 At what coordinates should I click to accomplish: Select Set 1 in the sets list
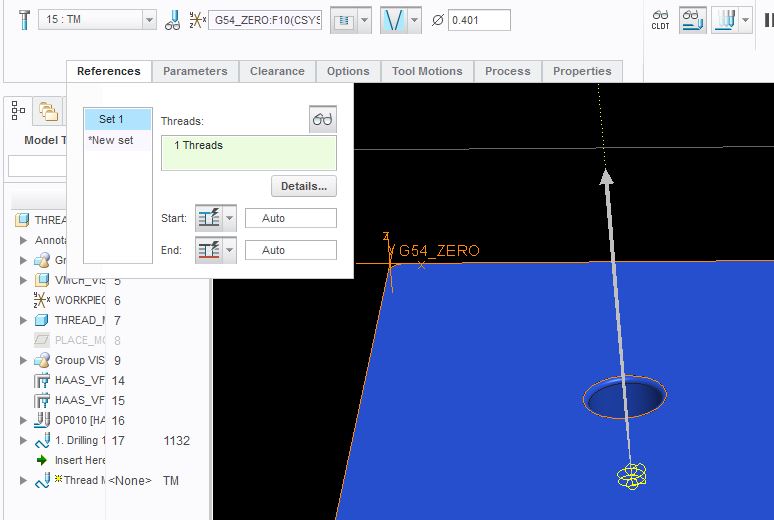pos(118,119)
